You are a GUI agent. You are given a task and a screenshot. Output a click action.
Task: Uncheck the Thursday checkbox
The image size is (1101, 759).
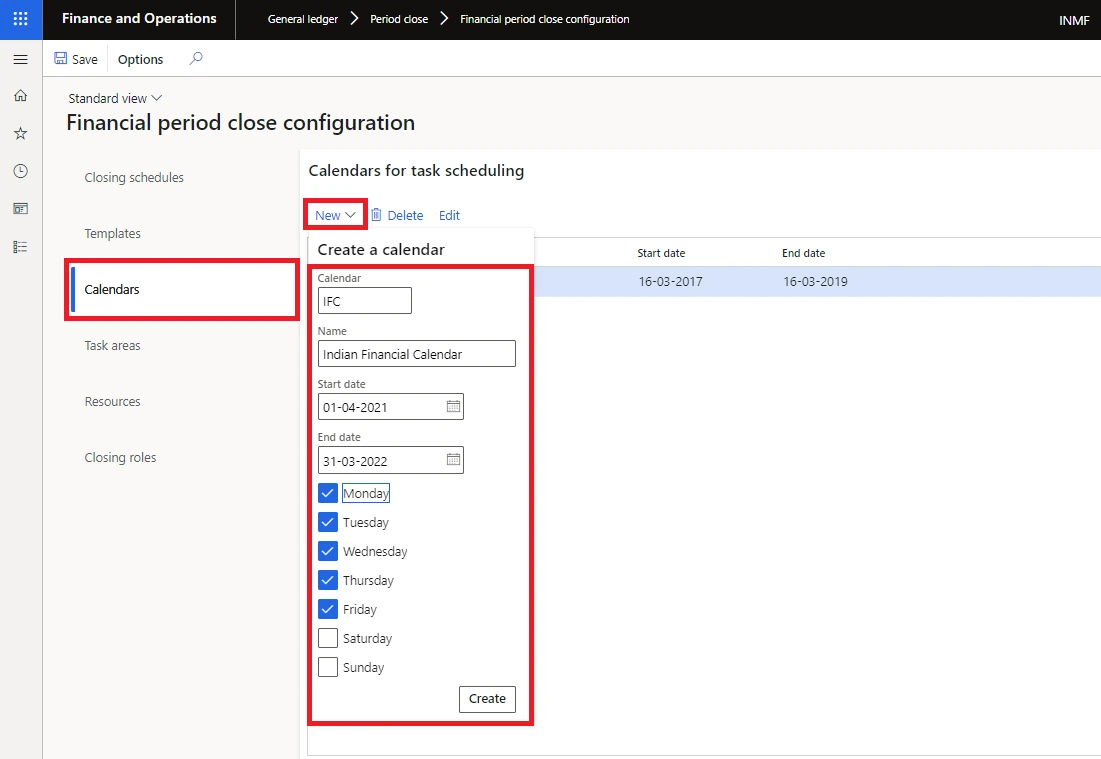[328, 580]
